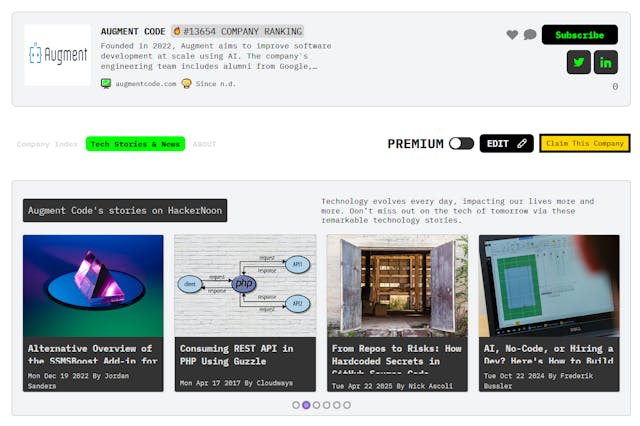Open Augment's Twitter profile
The height and width of the screenshot is (426, 640).
[x=578, y=62]
